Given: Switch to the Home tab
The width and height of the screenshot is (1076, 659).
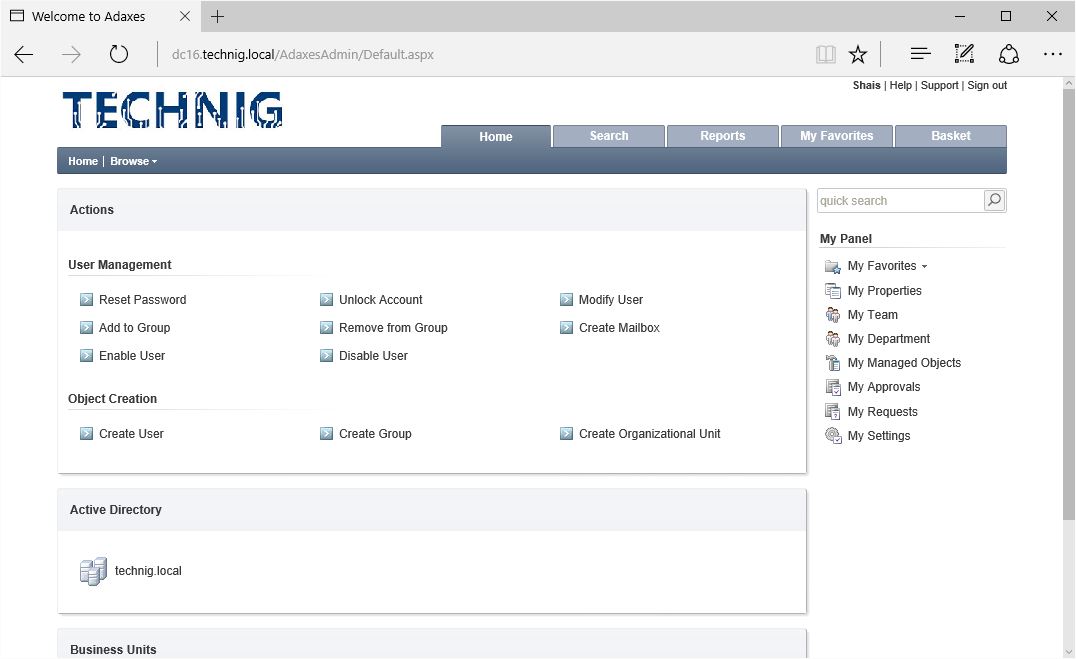Looking at the screenshot, I should 495,137.
